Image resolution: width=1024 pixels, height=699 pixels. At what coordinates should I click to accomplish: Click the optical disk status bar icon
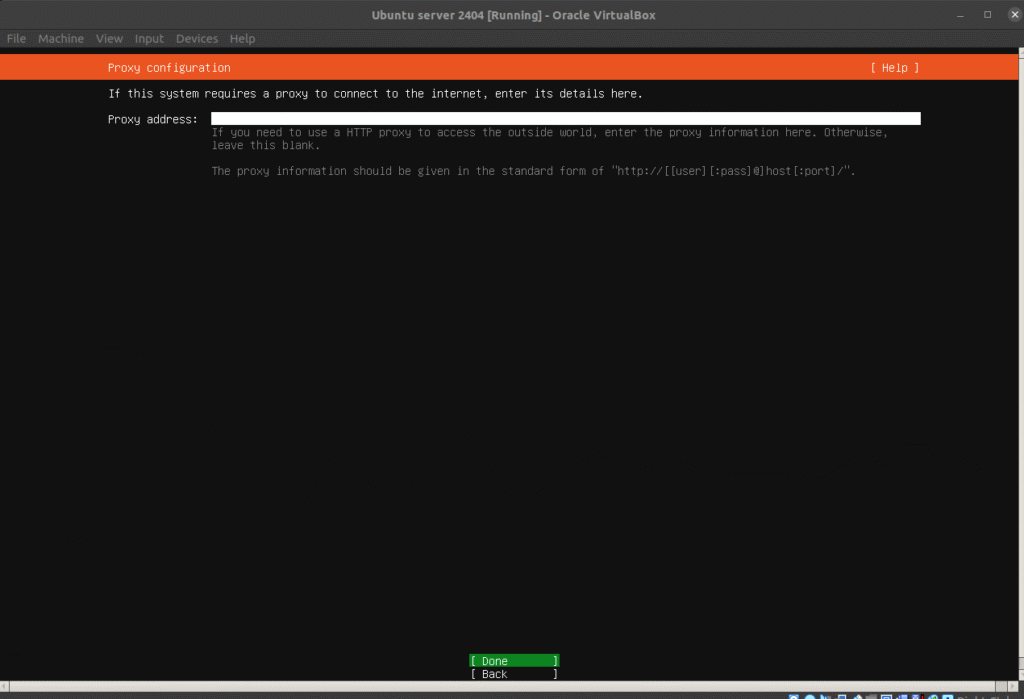pos(808,696)
